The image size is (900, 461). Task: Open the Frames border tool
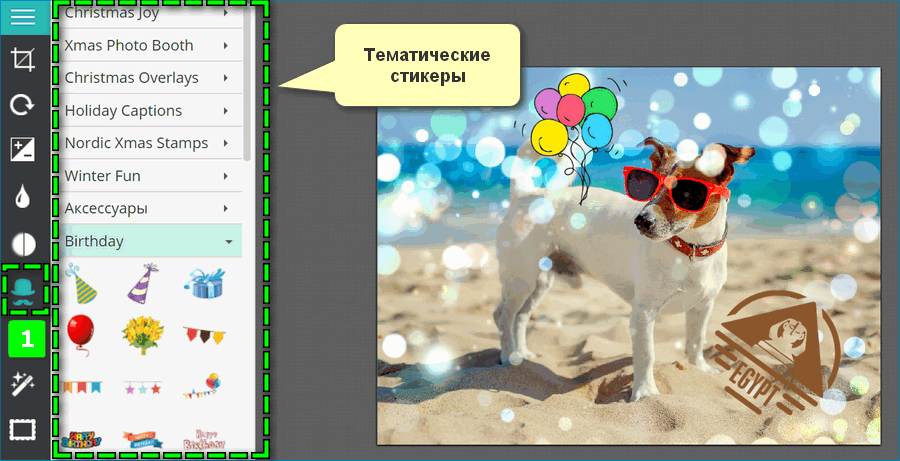pos(23,430)
